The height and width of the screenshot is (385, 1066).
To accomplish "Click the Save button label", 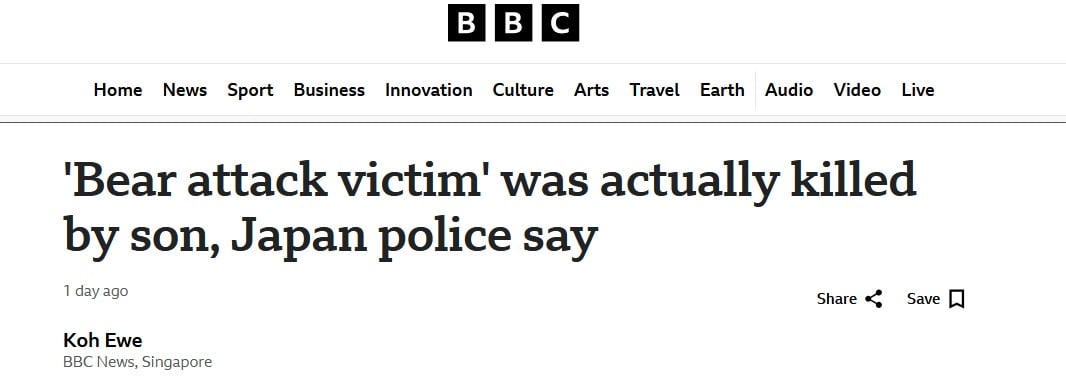I will coord(923,299).
